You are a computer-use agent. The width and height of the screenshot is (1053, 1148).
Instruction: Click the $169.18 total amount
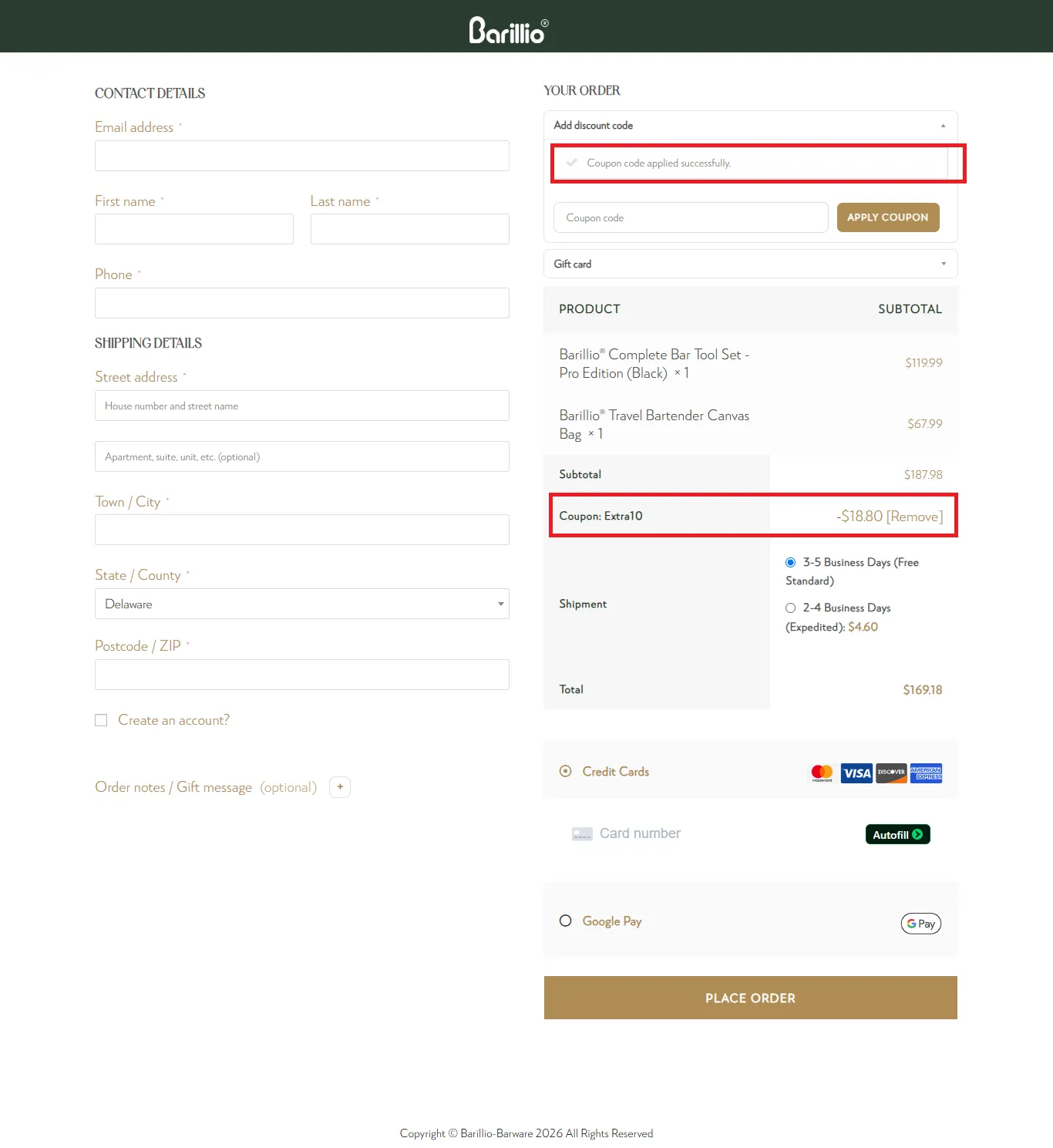pyautogui.click(x=923, y=690)
